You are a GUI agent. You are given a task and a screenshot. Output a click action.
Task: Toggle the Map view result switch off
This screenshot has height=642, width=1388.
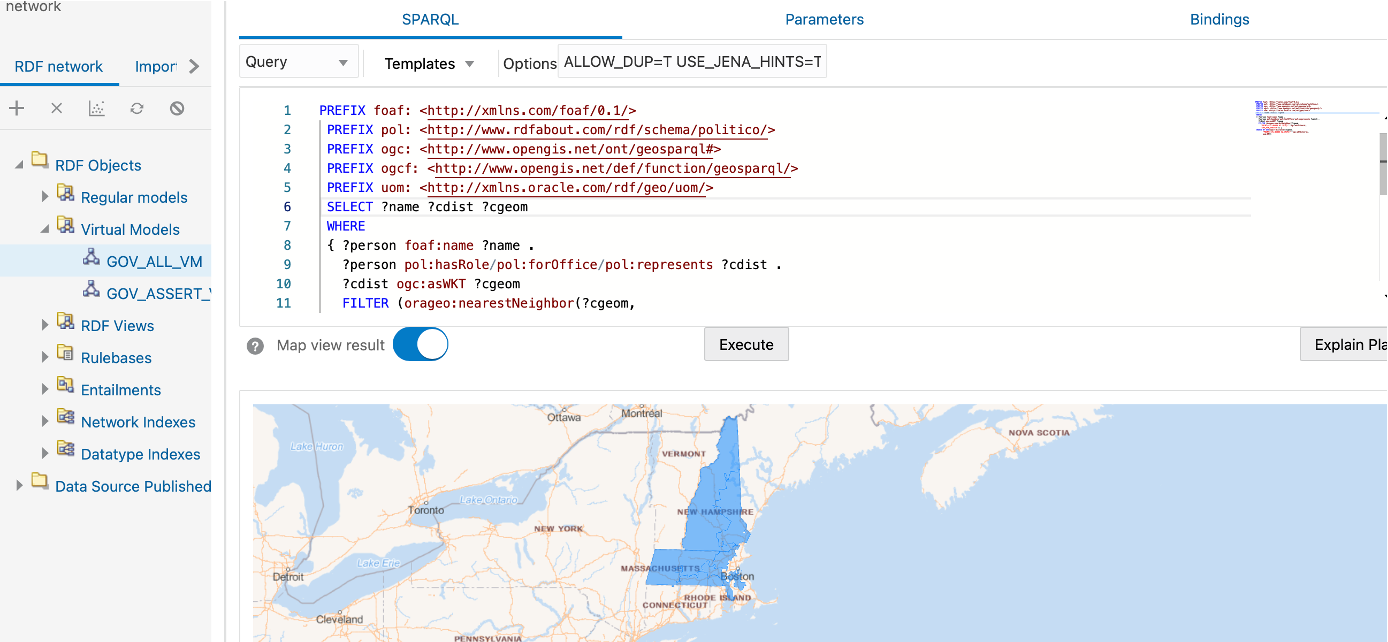[x=420, y=344]
